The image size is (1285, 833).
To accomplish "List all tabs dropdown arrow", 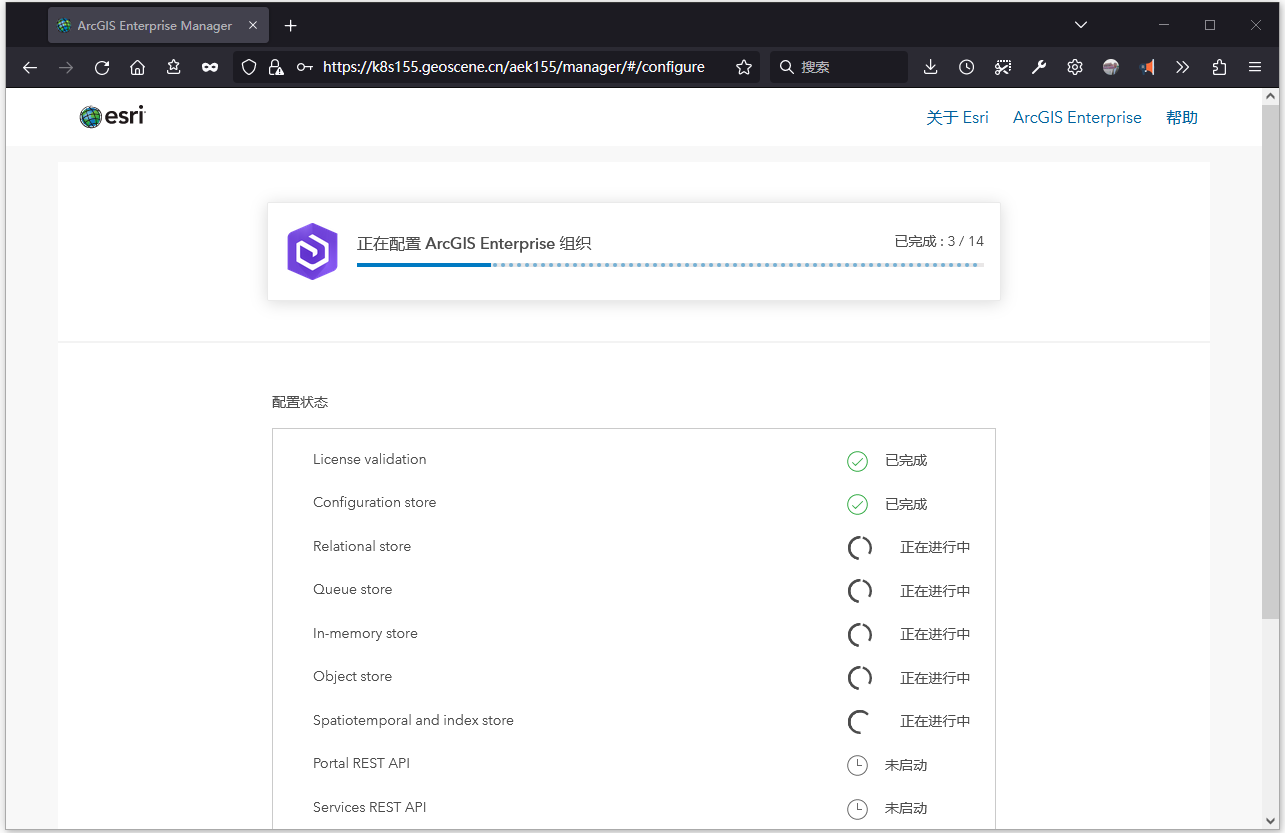I will click(1081, 25).
